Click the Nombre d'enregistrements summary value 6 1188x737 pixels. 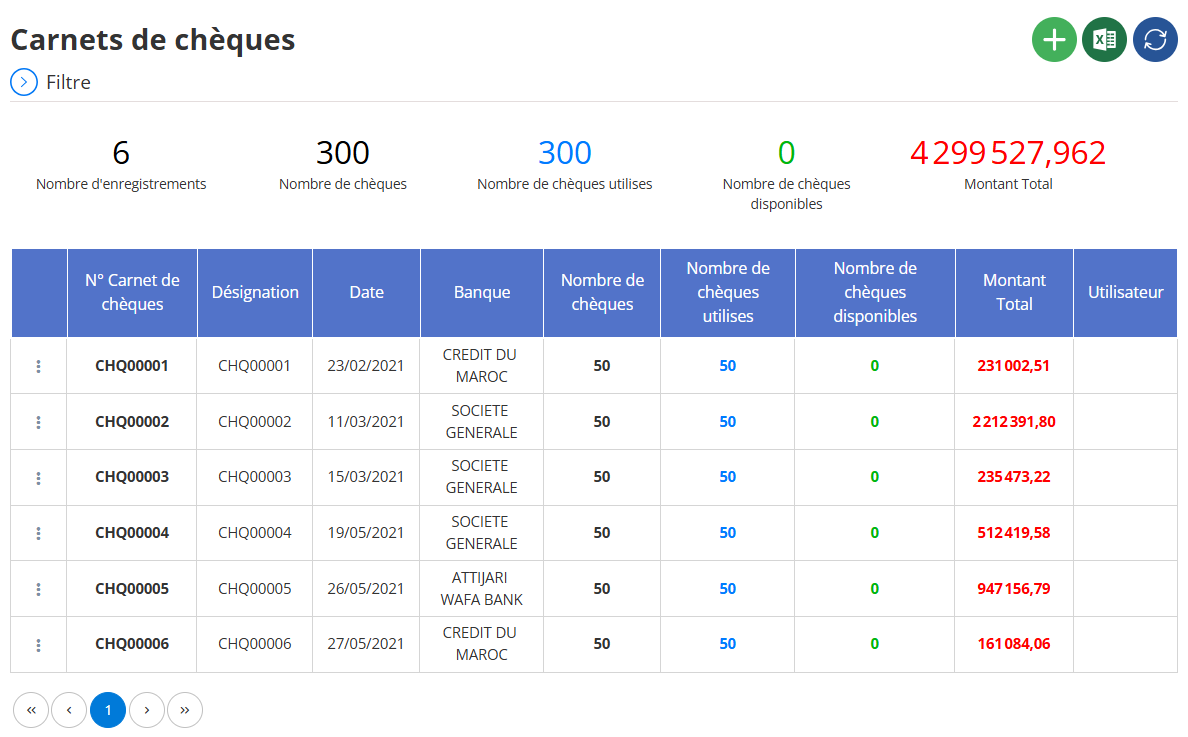point(121,153)
